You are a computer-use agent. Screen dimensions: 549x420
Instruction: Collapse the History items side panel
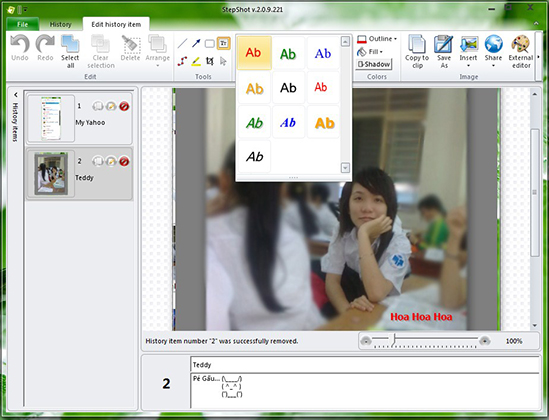(15, 94)
